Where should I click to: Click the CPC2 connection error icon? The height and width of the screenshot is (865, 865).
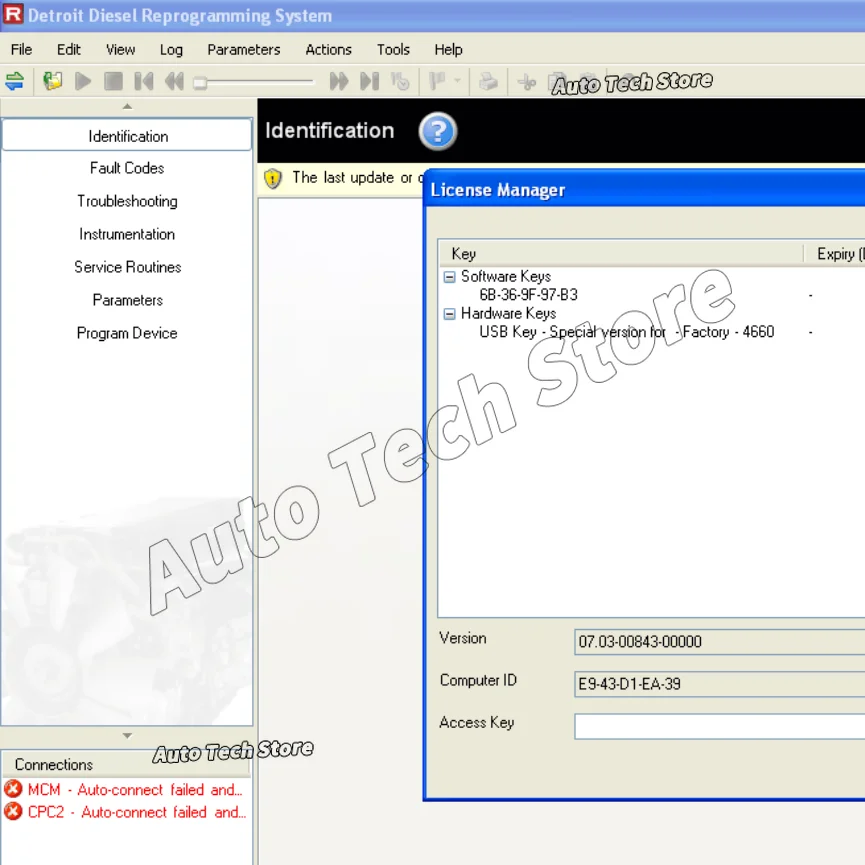click(13, 811)
